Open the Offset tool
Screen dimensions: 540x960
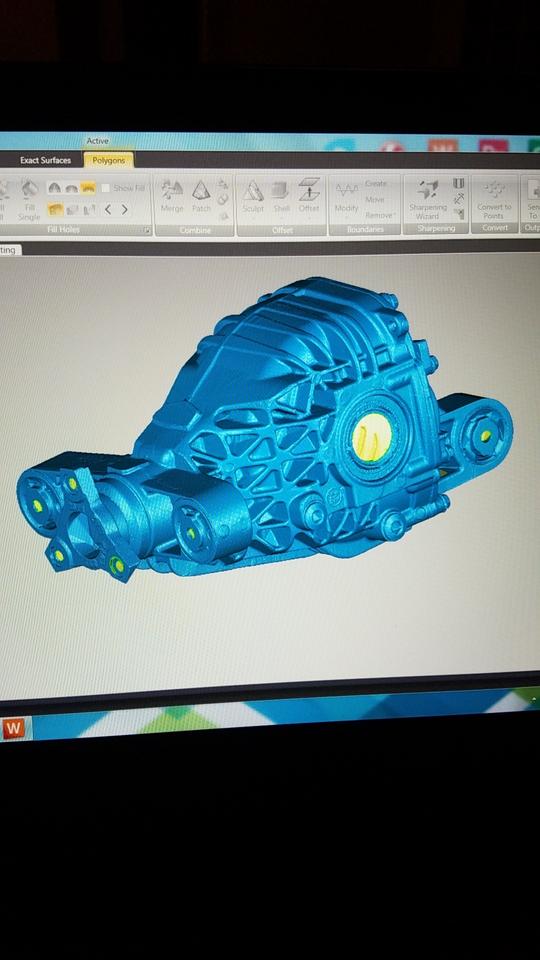pyautogui.click(x=309, y=197)
